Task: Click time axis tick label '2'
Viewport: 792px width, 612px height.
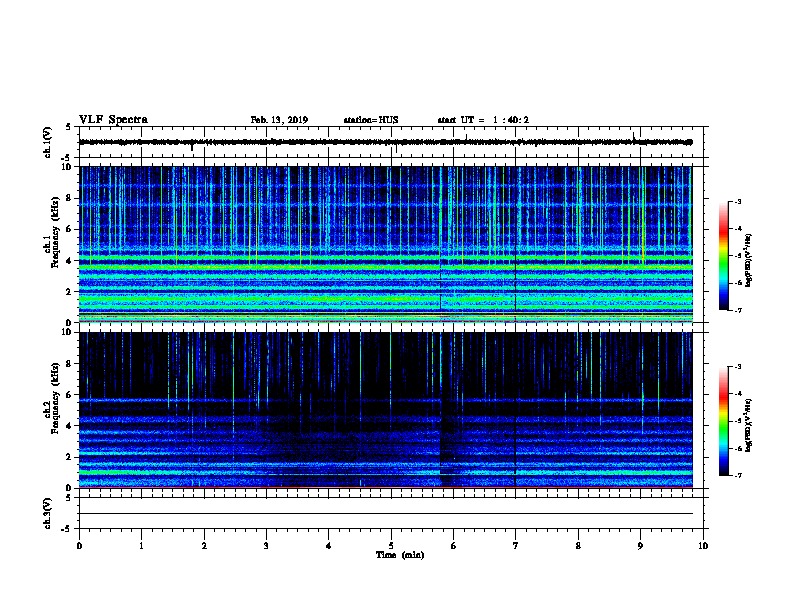Action: [204, 546]
